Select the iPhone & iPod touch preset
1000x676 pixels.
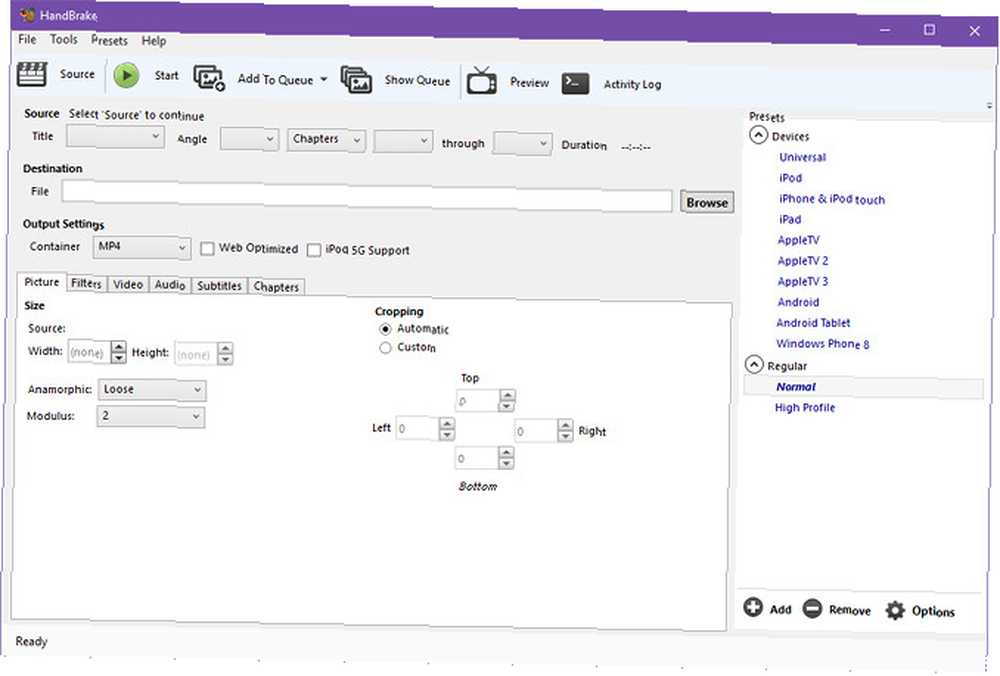(x=832, y=199)
